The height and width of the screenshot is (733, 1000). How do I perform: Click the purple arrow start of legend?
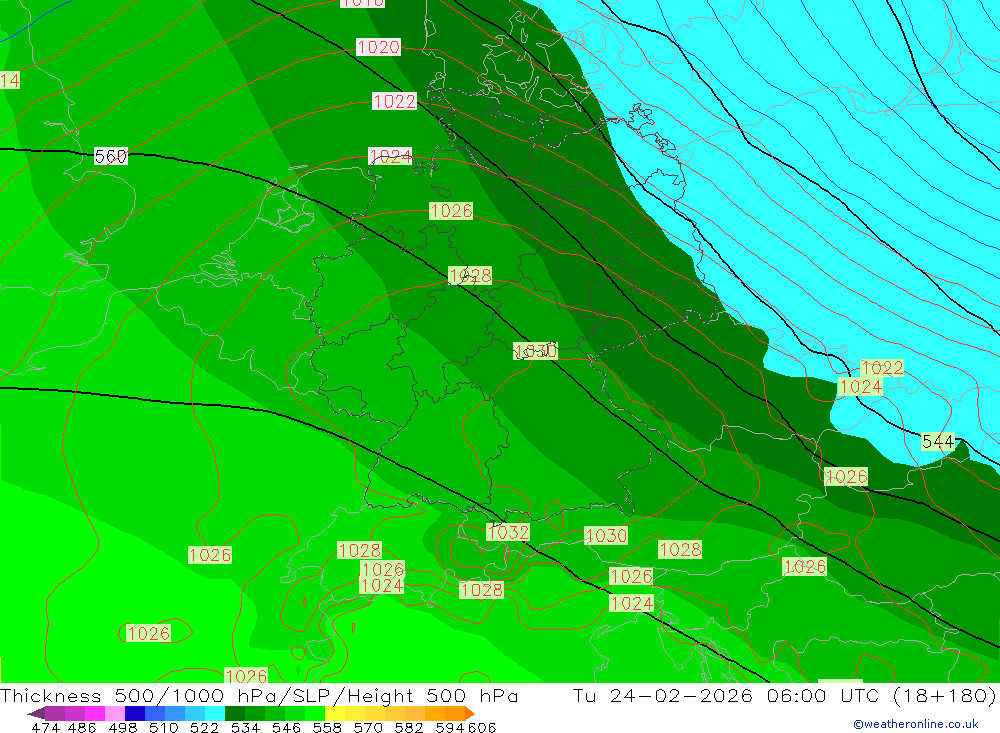point(36,713)
